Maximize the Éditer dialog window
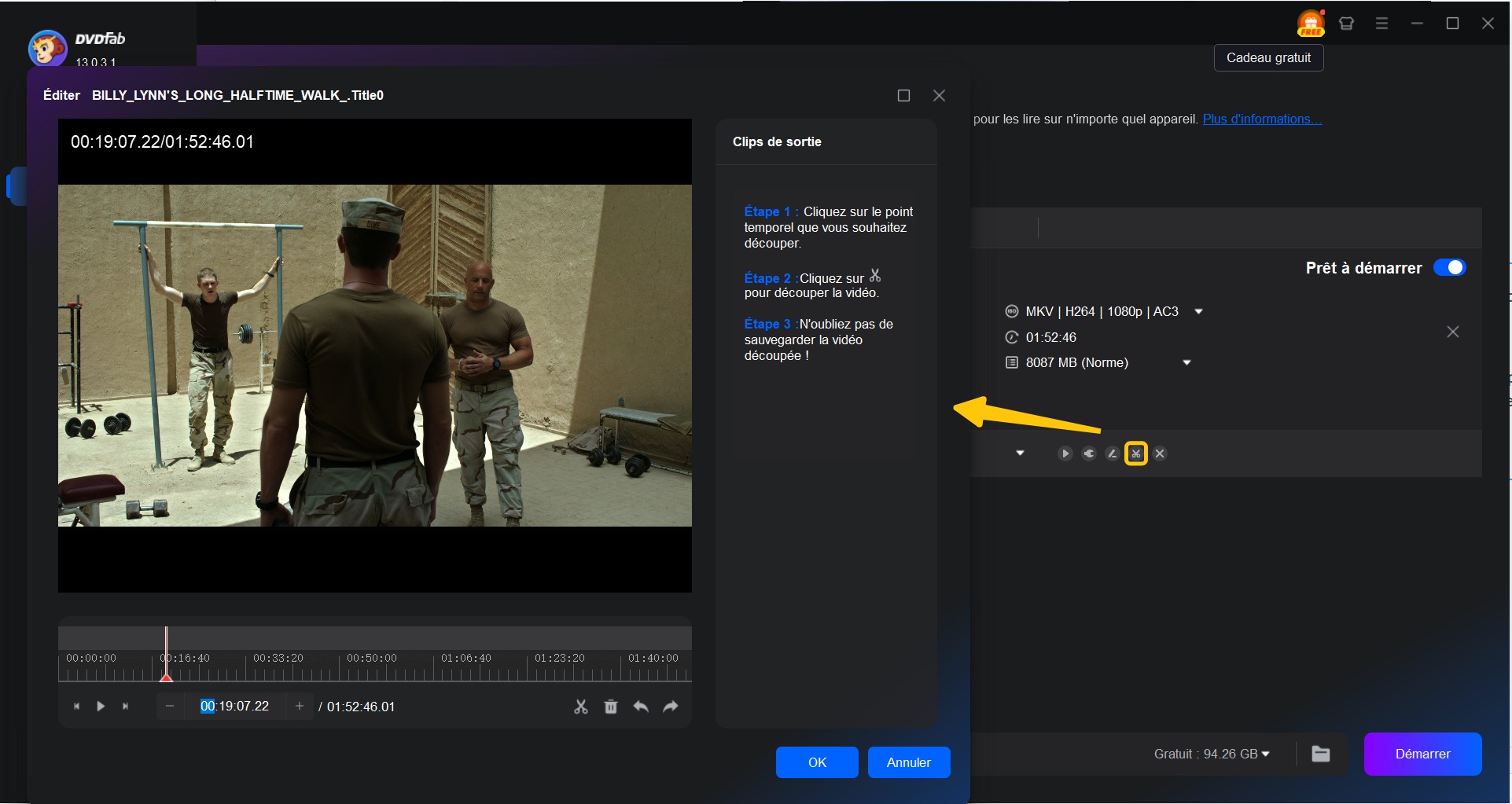1512x804 pixels. pyautogui.click(x=903, y=96)
